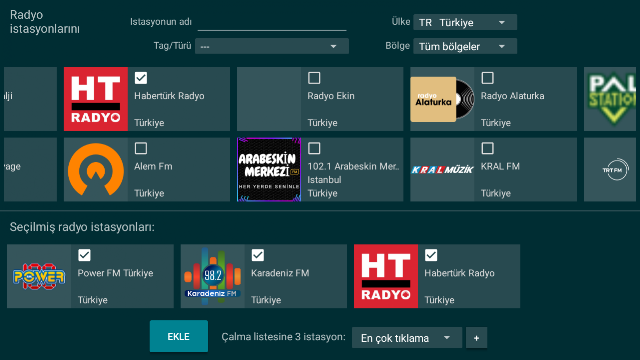Click the Alem Fm station name
The height and width of the screenshot is (360, 640).
tap(153, 167)
